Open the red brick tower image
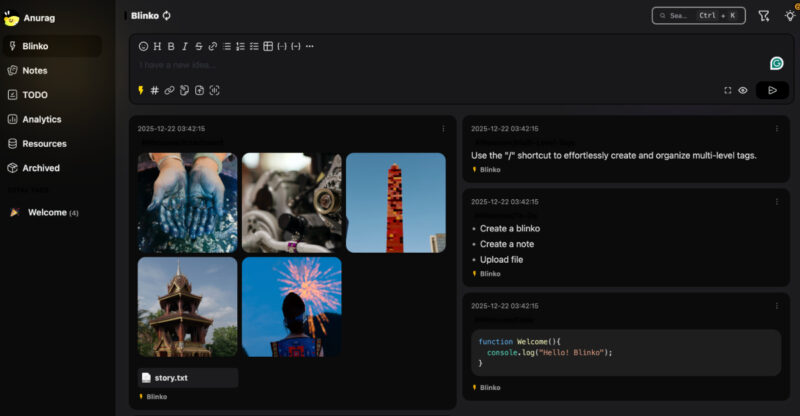 [x=396, y=203]
